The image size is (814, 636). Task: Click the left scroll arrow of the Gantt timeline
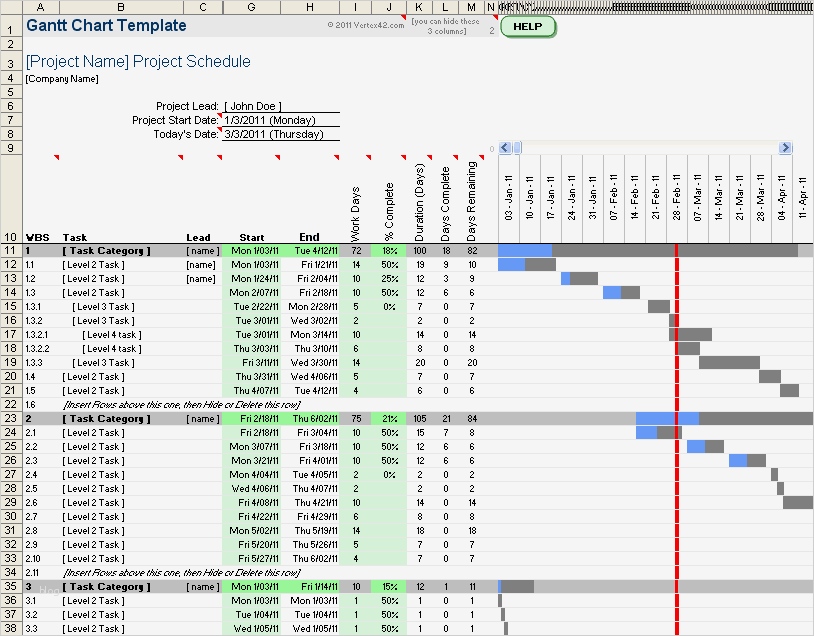(x=504, y=147)
